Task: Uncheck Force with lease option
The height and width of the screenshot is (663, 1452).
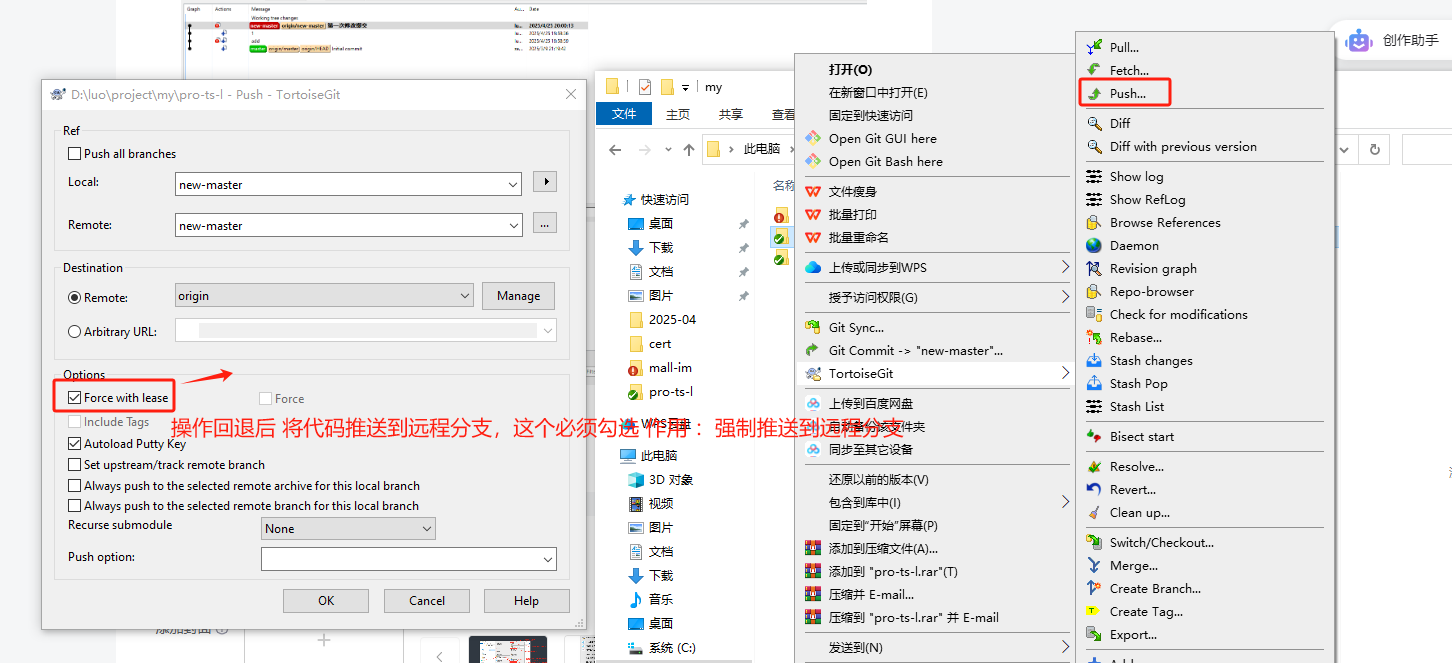Action: click(74, 398)
